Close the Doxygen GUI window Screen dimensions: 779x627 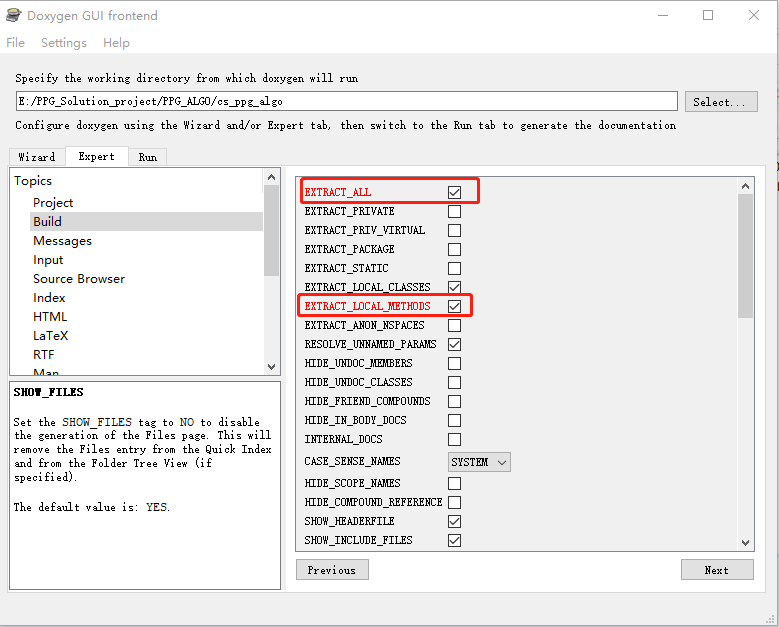pos(754,15)
